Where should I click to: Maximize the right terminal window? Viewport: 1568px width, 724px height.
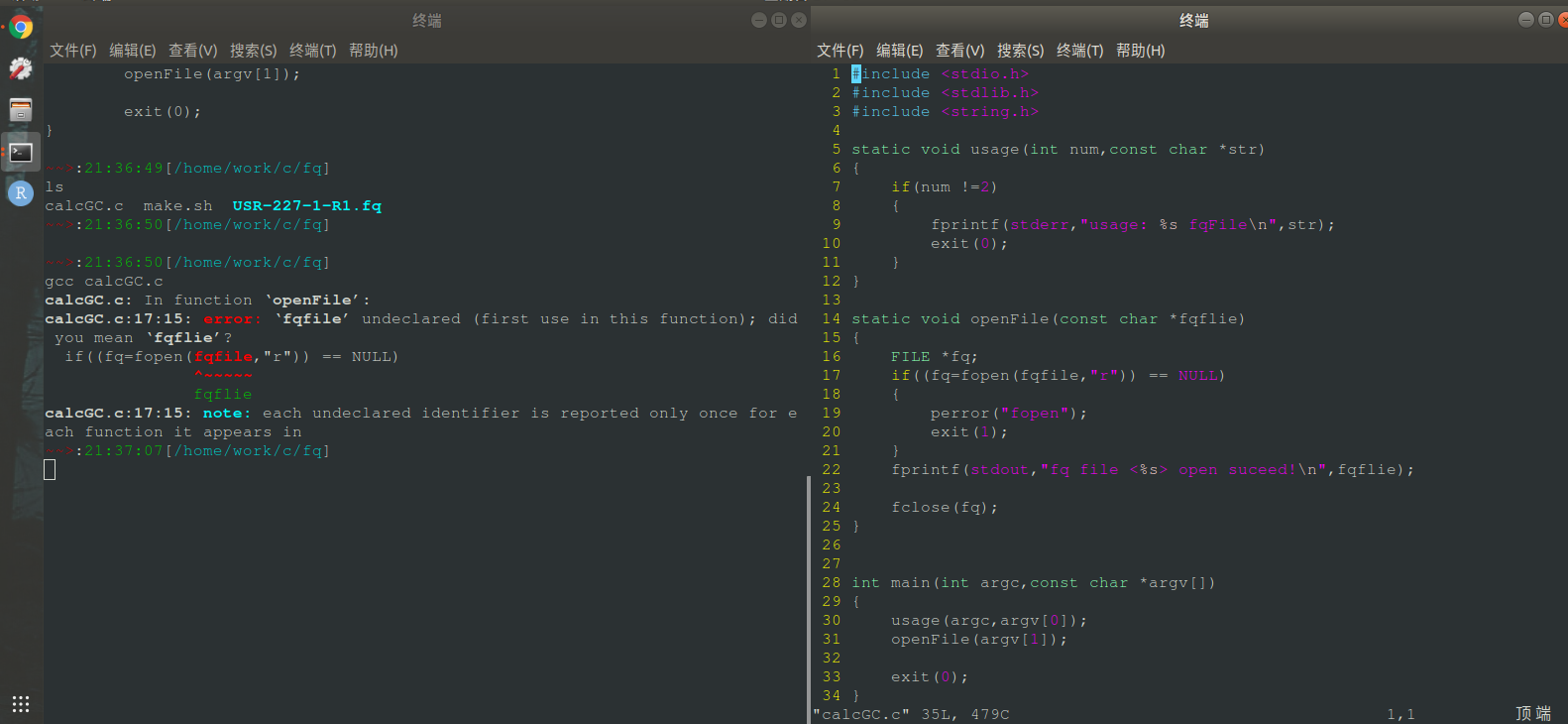pos(1546,20)
